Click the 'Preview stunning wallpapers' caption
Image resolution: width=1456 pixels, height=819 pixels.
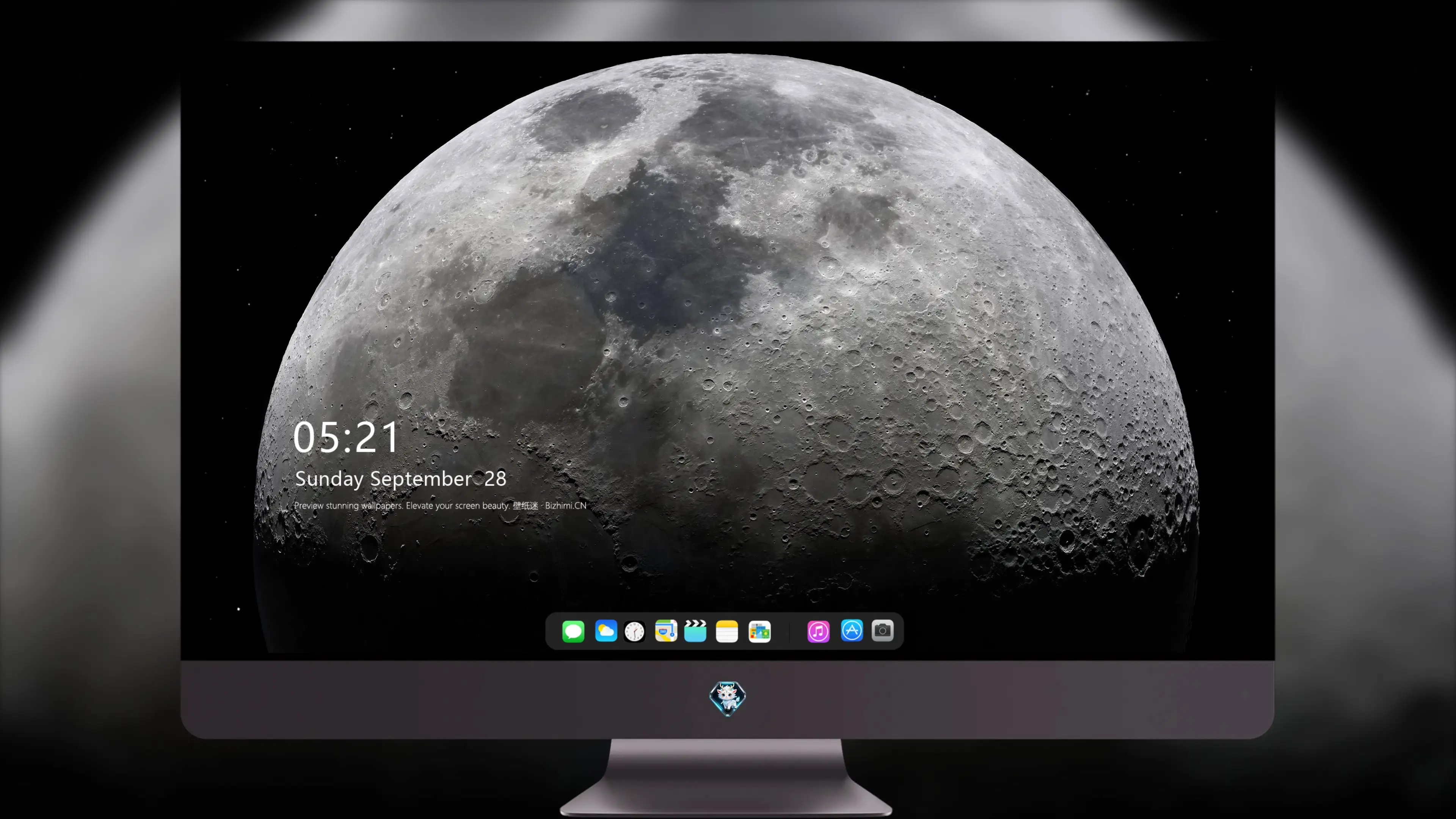[x=440, y=505]
